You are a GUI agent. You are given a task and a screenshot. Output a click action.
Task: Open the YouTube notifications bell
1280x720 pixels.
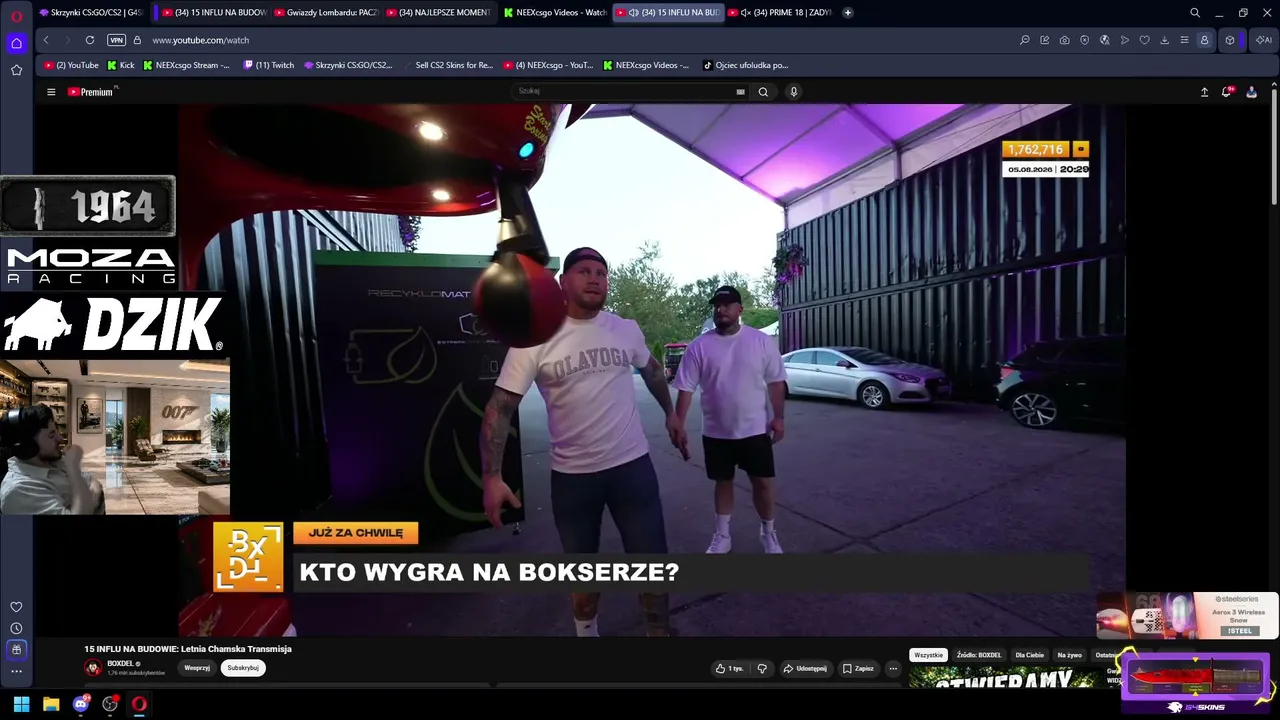[x=1227, y=92]
